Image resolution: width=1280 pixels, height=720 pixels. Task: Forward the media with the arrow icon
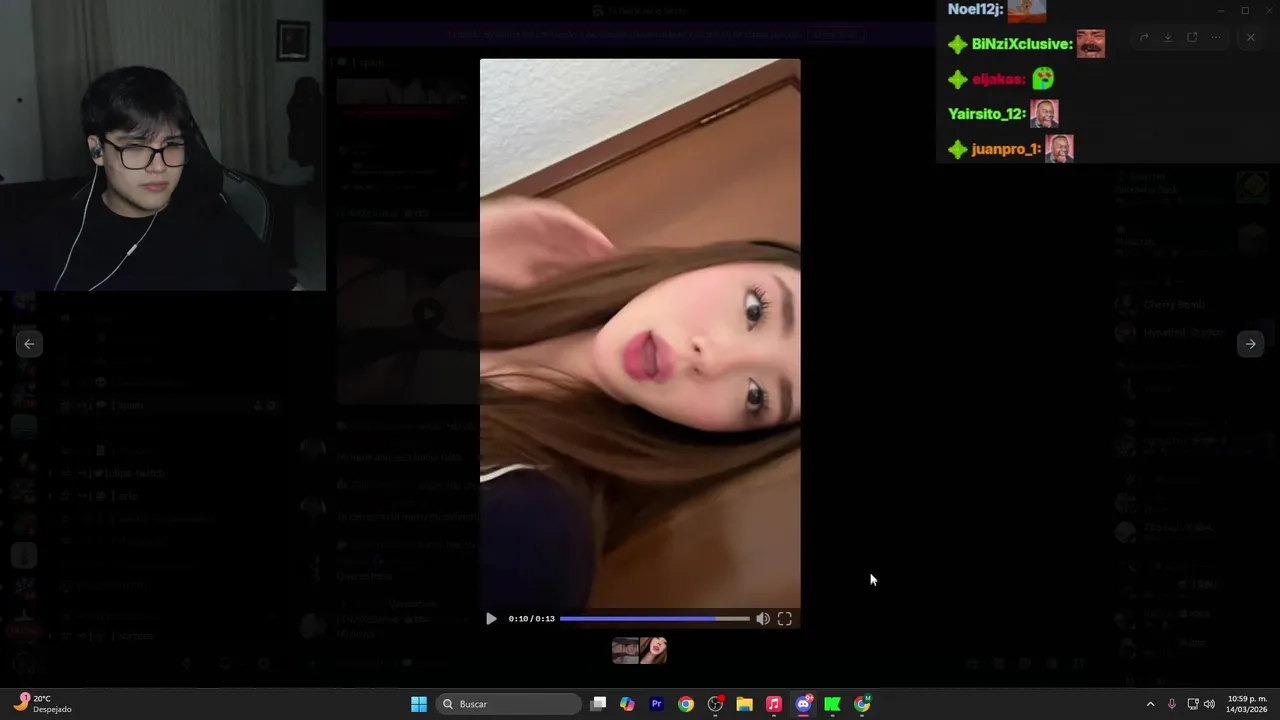(x=1144, y=38)
